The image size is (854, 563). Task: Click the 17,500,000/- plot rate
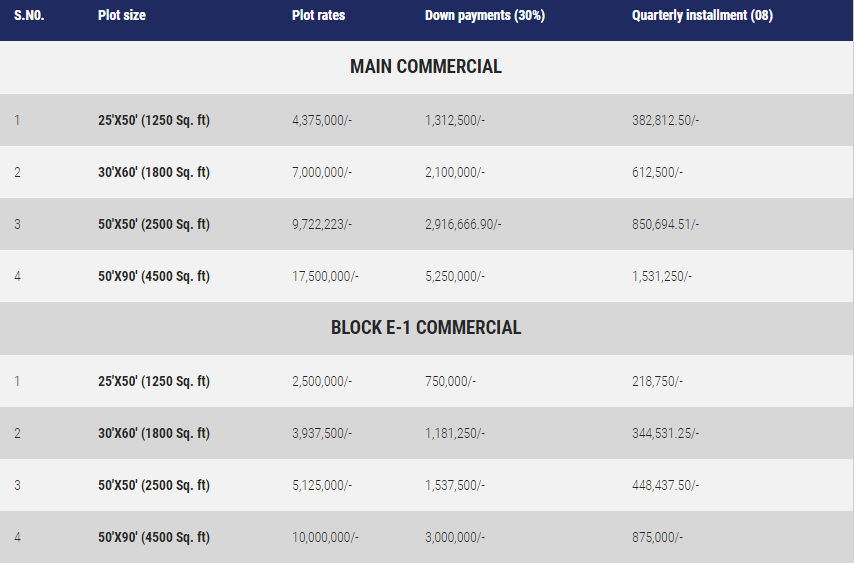tap(325, 276)
